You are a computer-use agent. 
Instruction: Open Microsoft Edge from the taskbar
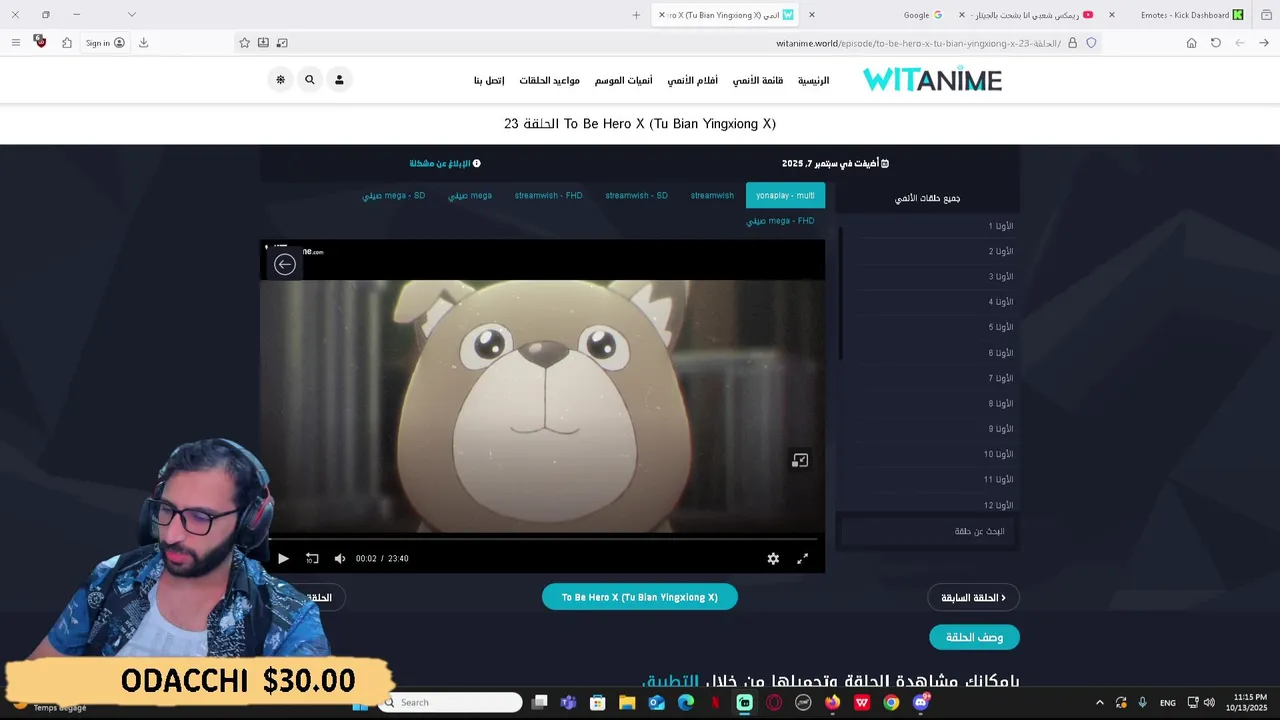click(686, 703)
